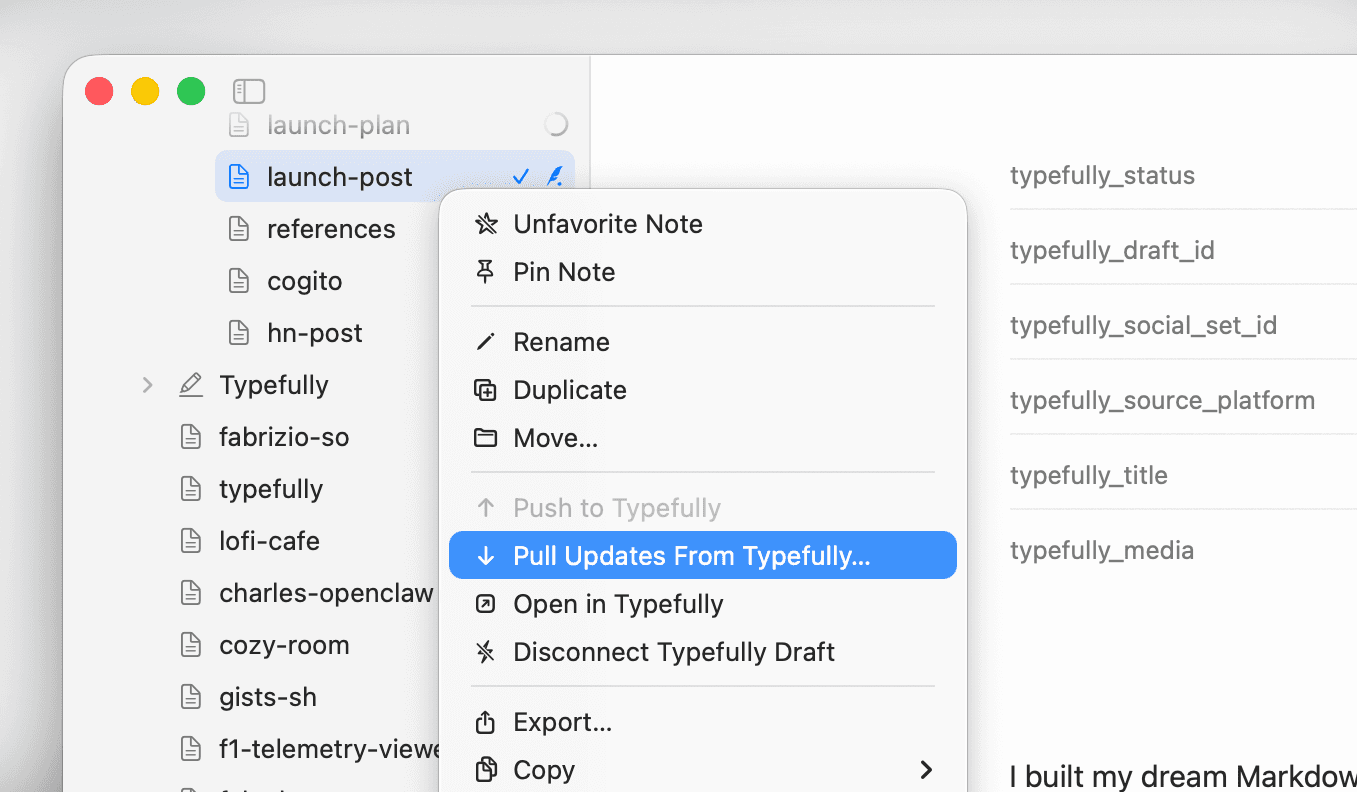This screenshot has height=792, width=1357.
Task: Open the cogito note
Action: 305,281
